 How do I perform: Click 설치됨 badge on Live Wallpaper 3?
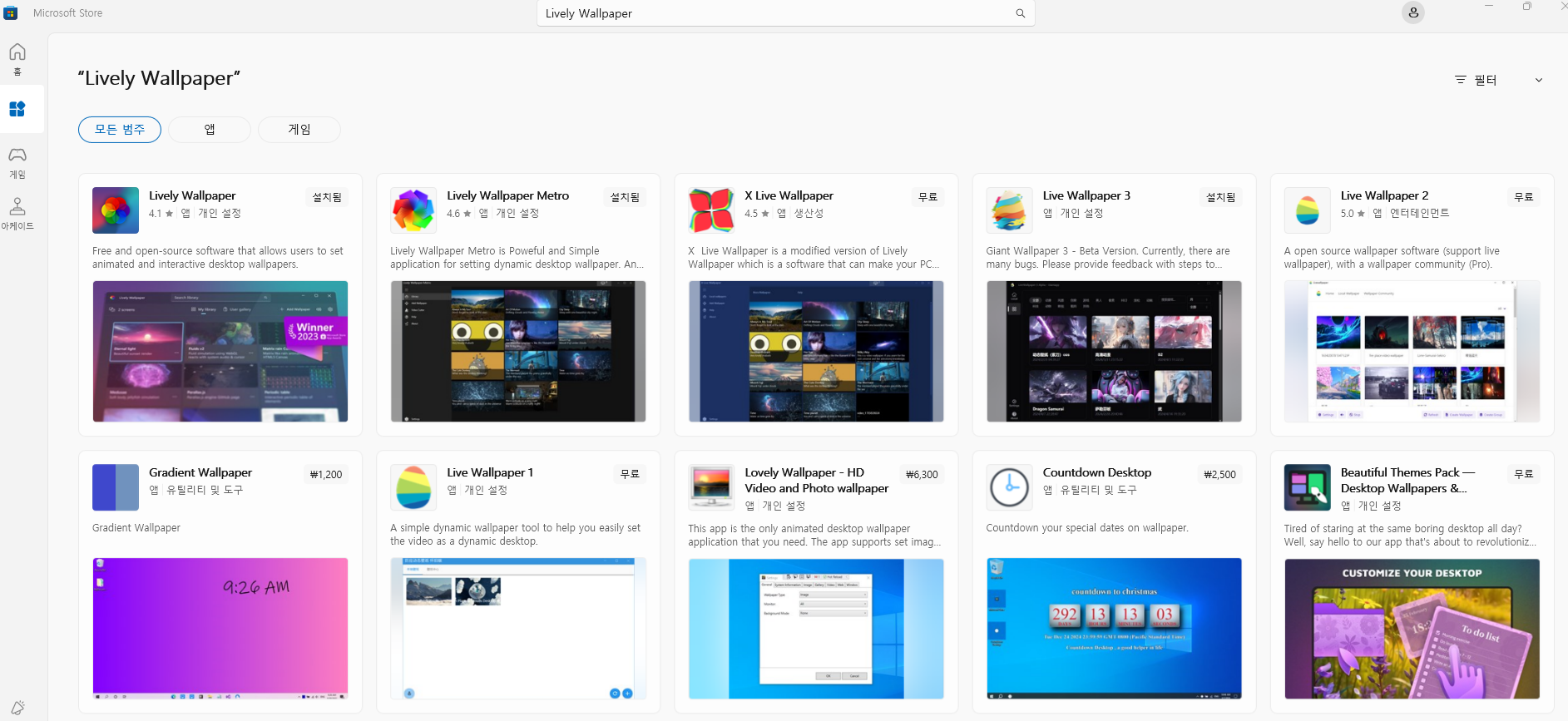tap(1221, 197)
